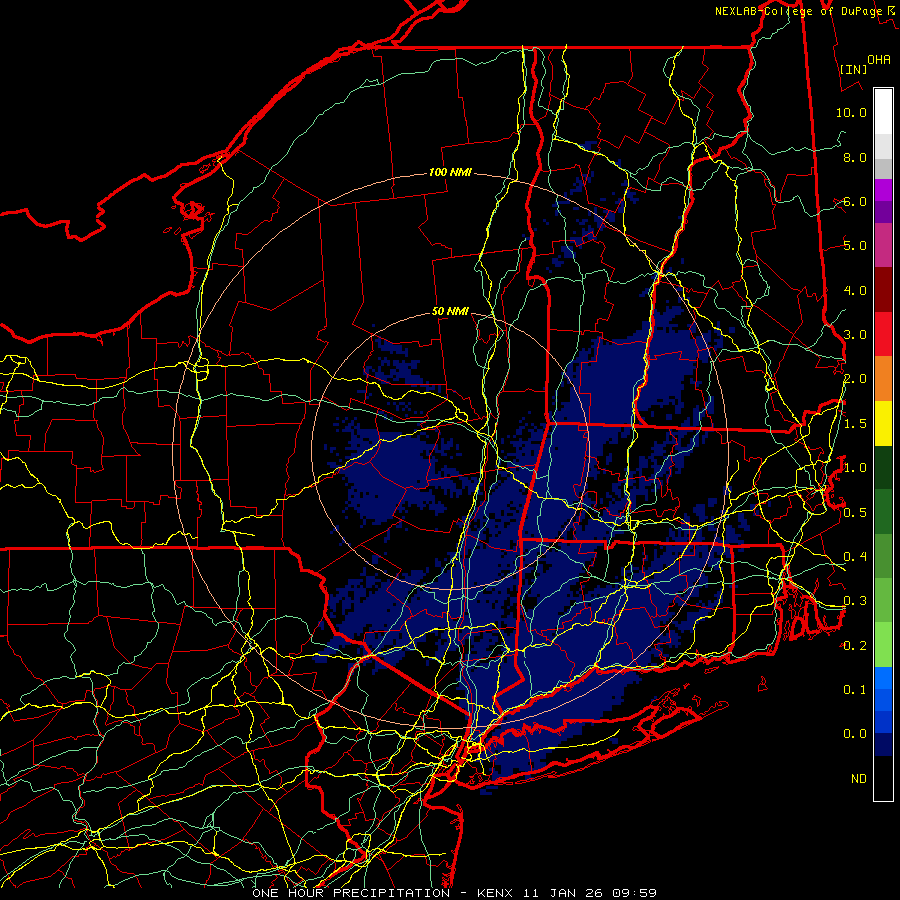
Task: Click the KENX station identifier in caption
Action: pos(496,893)
